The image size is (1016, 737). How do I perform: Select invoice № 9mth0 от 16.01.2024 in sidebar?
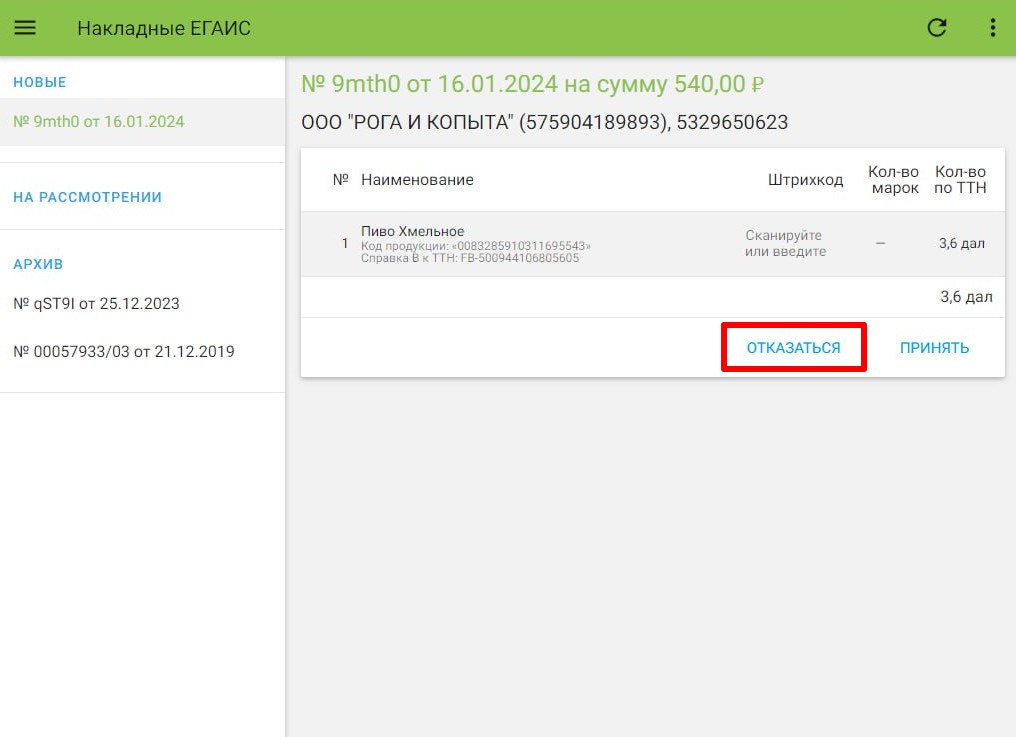[99, 122]
